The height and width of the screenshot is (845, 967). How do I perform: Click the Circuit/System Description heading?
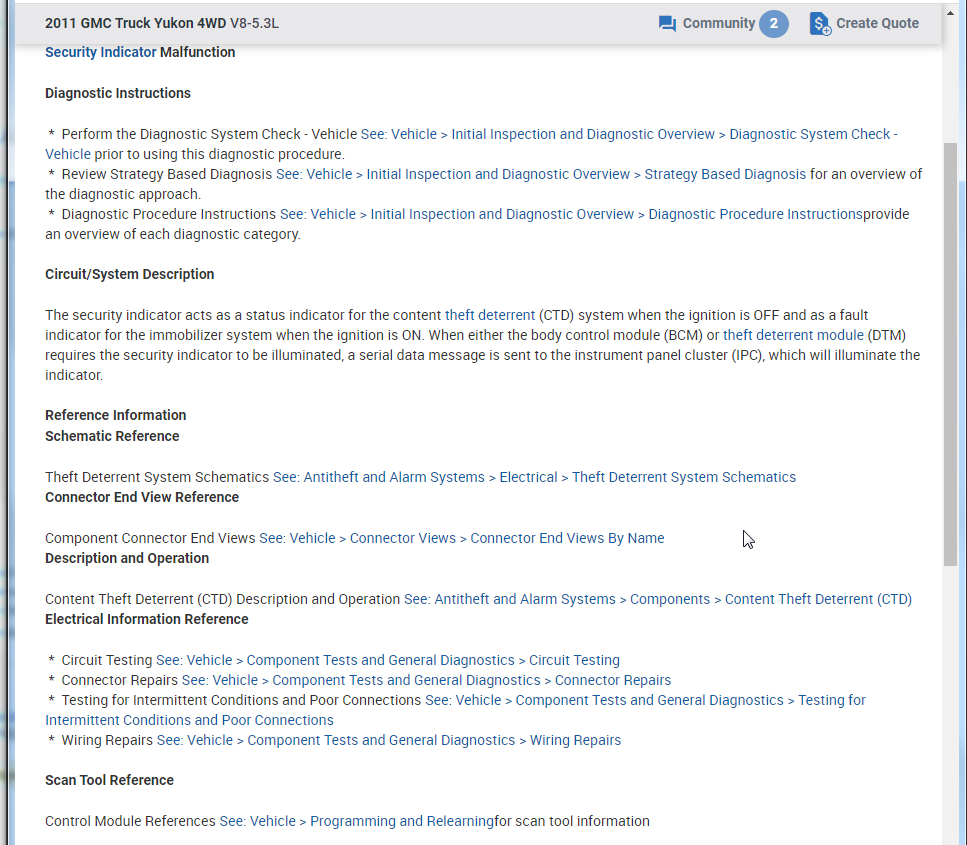tap(130, 274)
